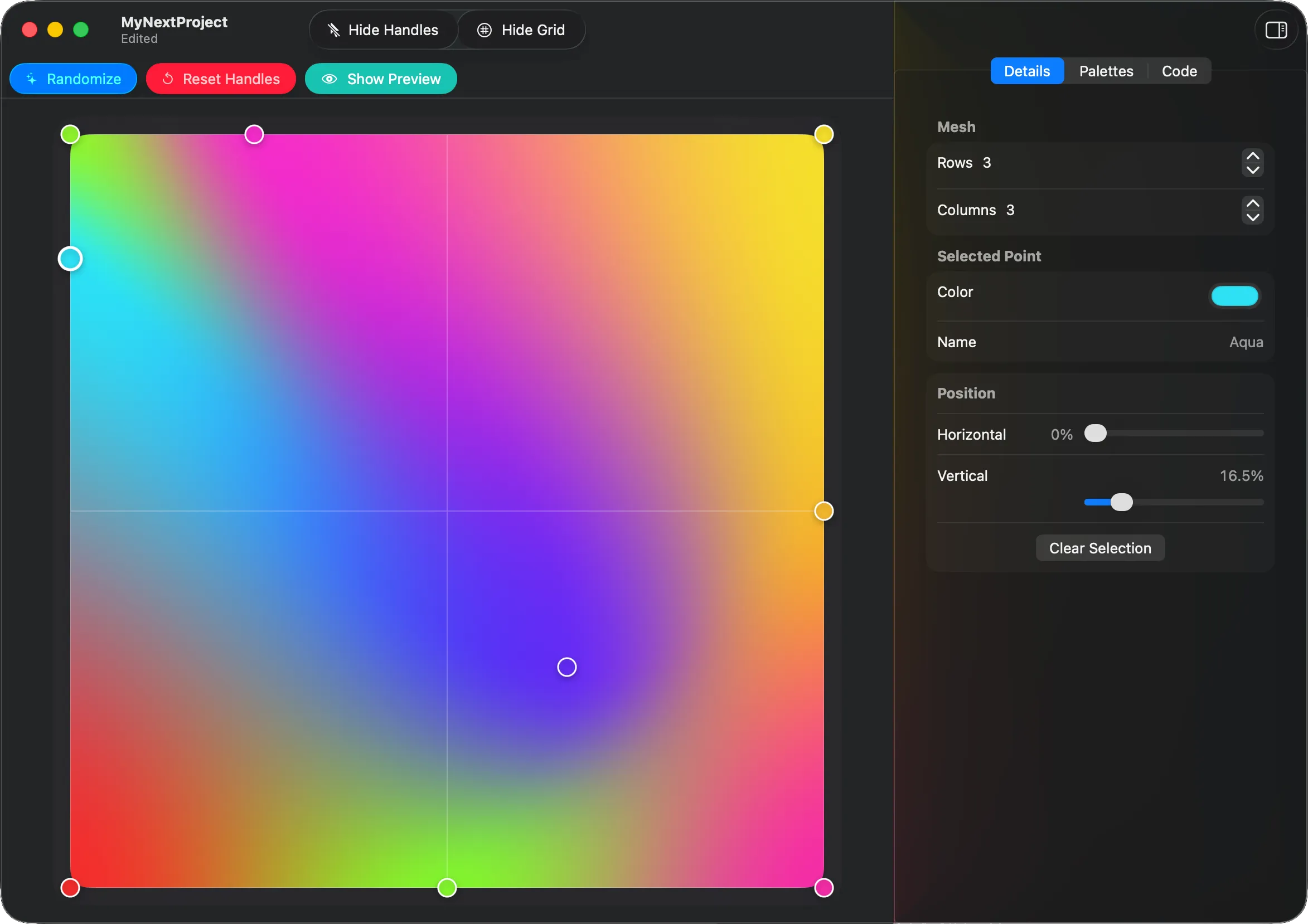This screenshot has width=1308, height=924.
Task: Toggle Hide Handles mode
Action: pyautogui.click(x=382, y=30)
